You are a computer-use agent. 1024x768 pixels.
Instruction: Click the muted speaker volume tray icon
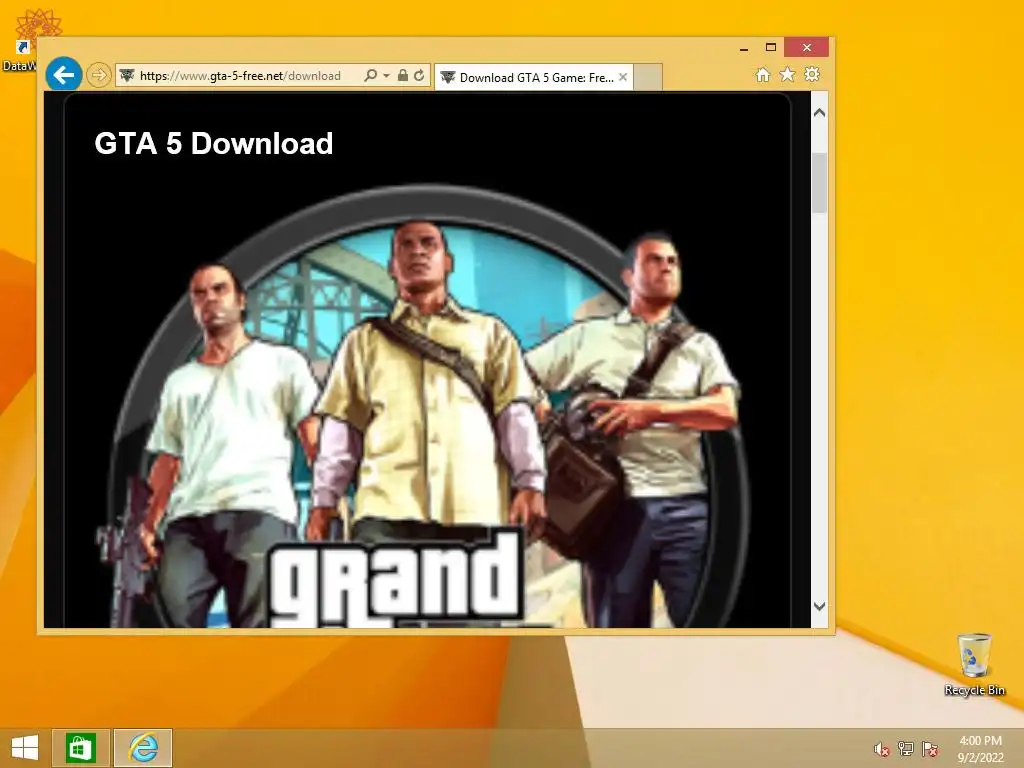tap(882, 749)
